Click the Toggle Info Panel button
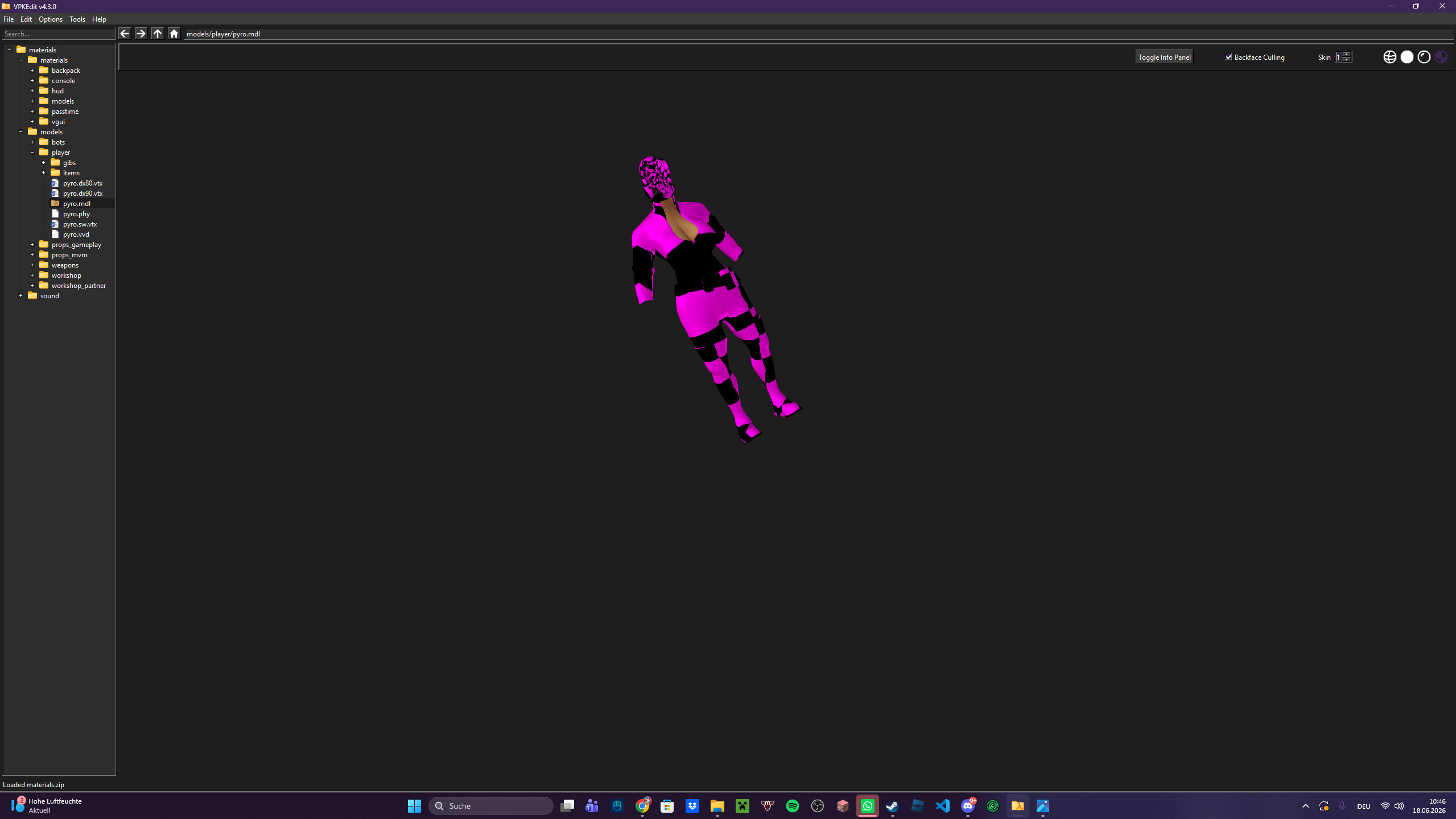Image resolution: width=1456 pixels, height=819 pixels. click(1164, 57)
